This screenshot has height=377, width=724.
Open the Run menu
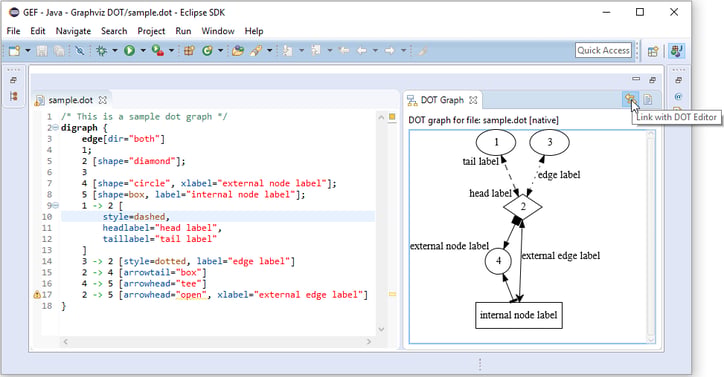(x=183, y=31)
